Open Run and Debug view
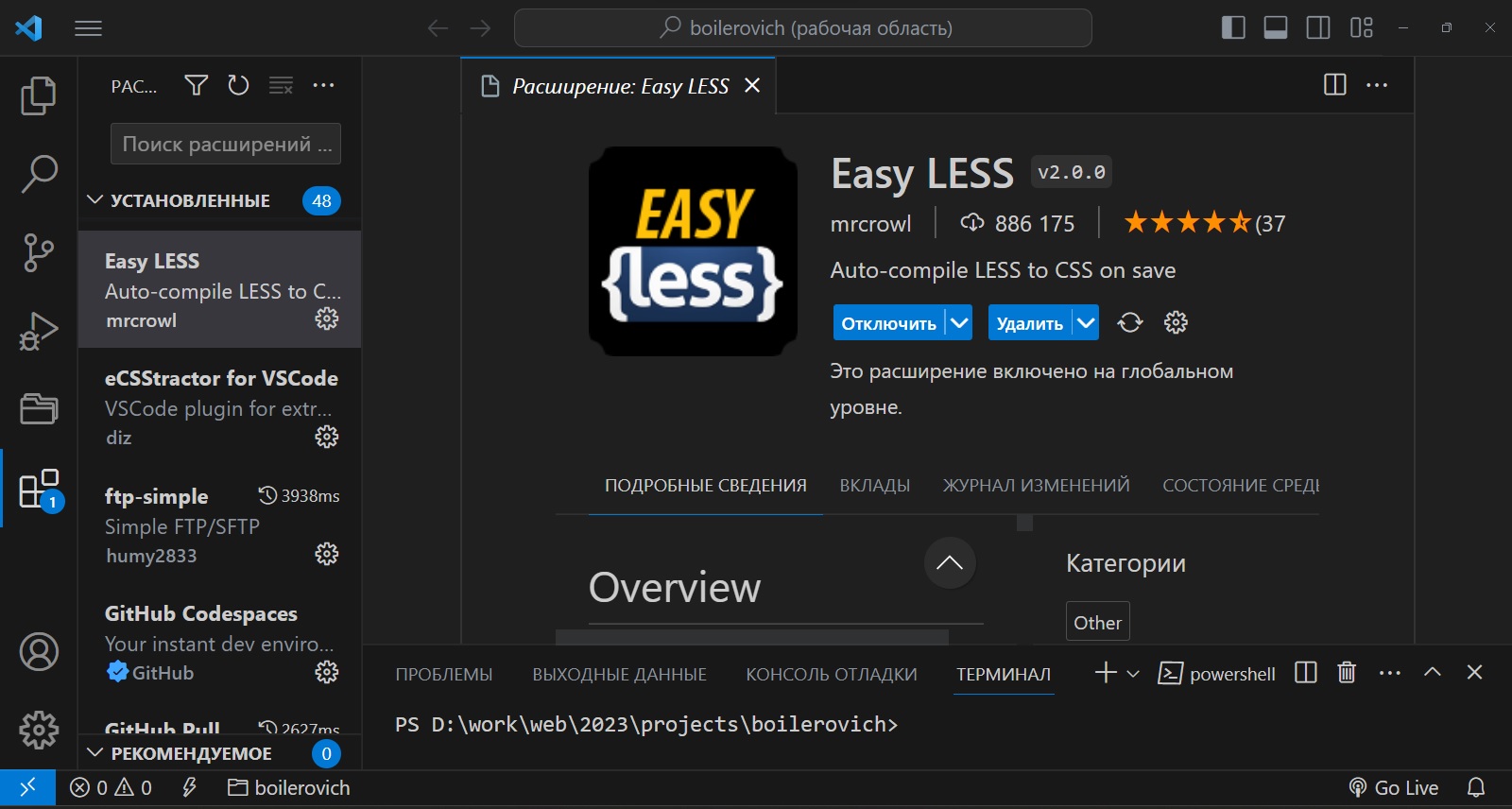1512x809 pixels. point(39,331)
